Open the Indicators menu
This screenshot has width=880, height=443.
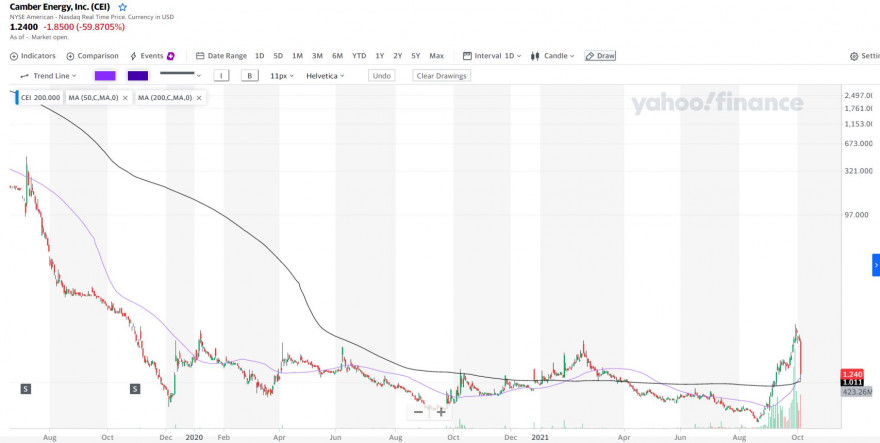click(33, 56)
